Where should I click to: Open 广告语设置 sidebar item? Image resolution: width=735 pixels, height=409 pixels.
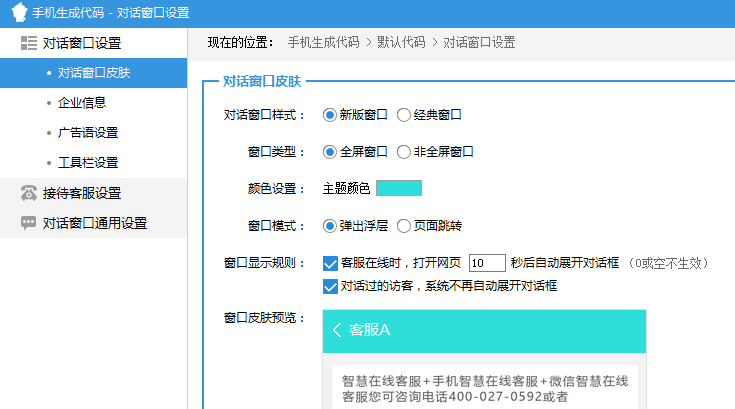click(x=88, y=132)
